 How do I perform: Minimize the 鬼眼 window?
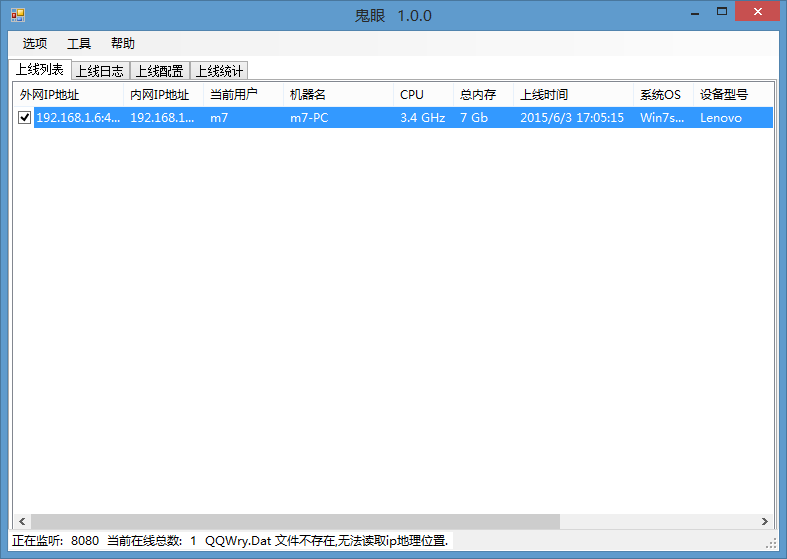point(695,12)
